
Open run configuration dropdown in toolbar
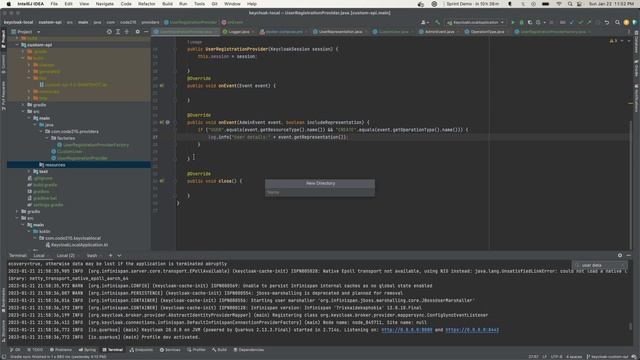[x=476, y=22]
